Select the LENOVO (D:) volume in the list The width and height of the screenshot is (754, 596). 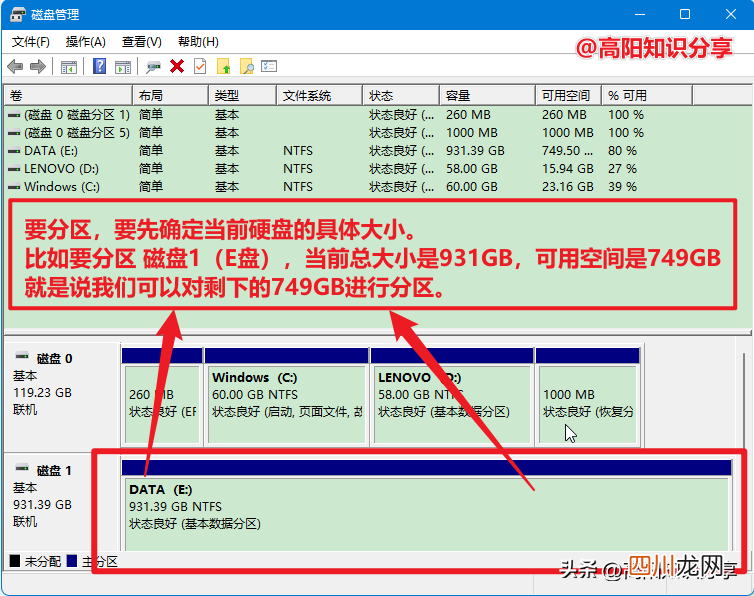377,169
